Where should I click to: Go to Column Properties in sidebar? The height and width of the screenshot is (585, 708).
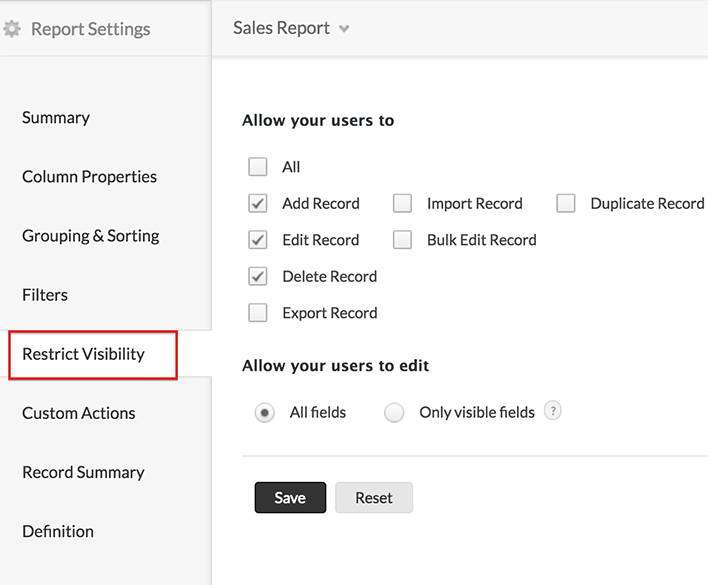[89, 177]
